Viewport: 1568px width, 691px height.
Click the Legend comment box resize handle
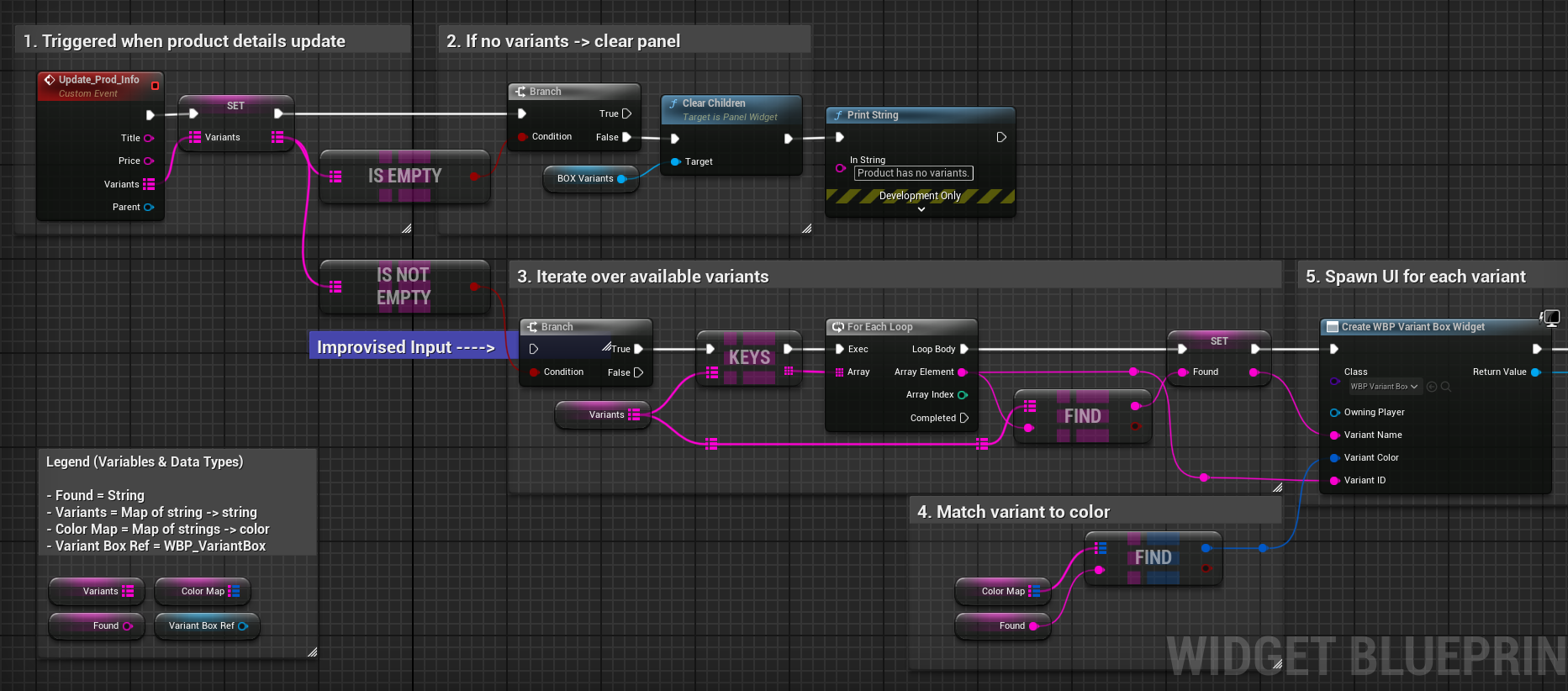pos(312,651)
